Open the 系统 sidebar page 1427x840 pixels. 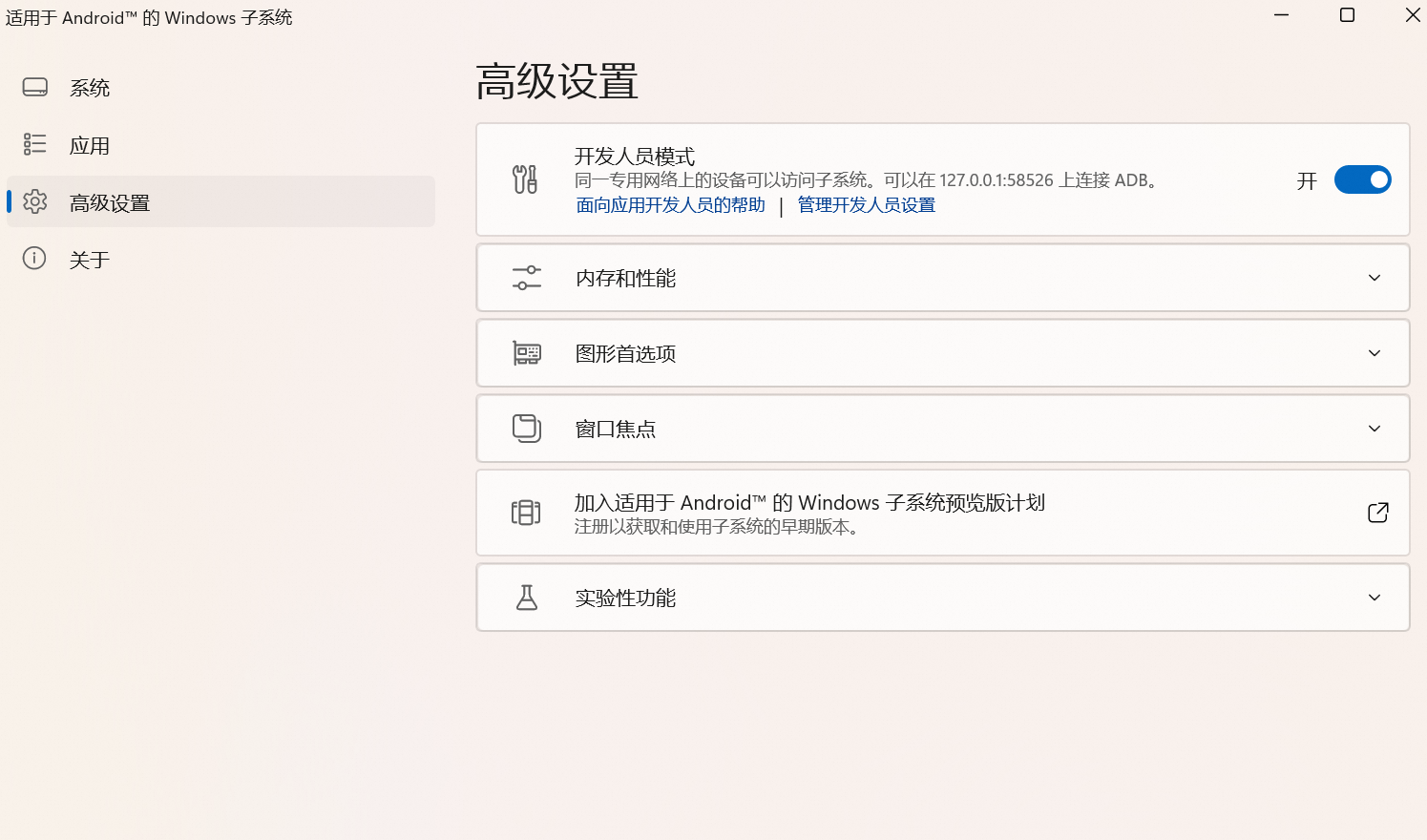220,88
